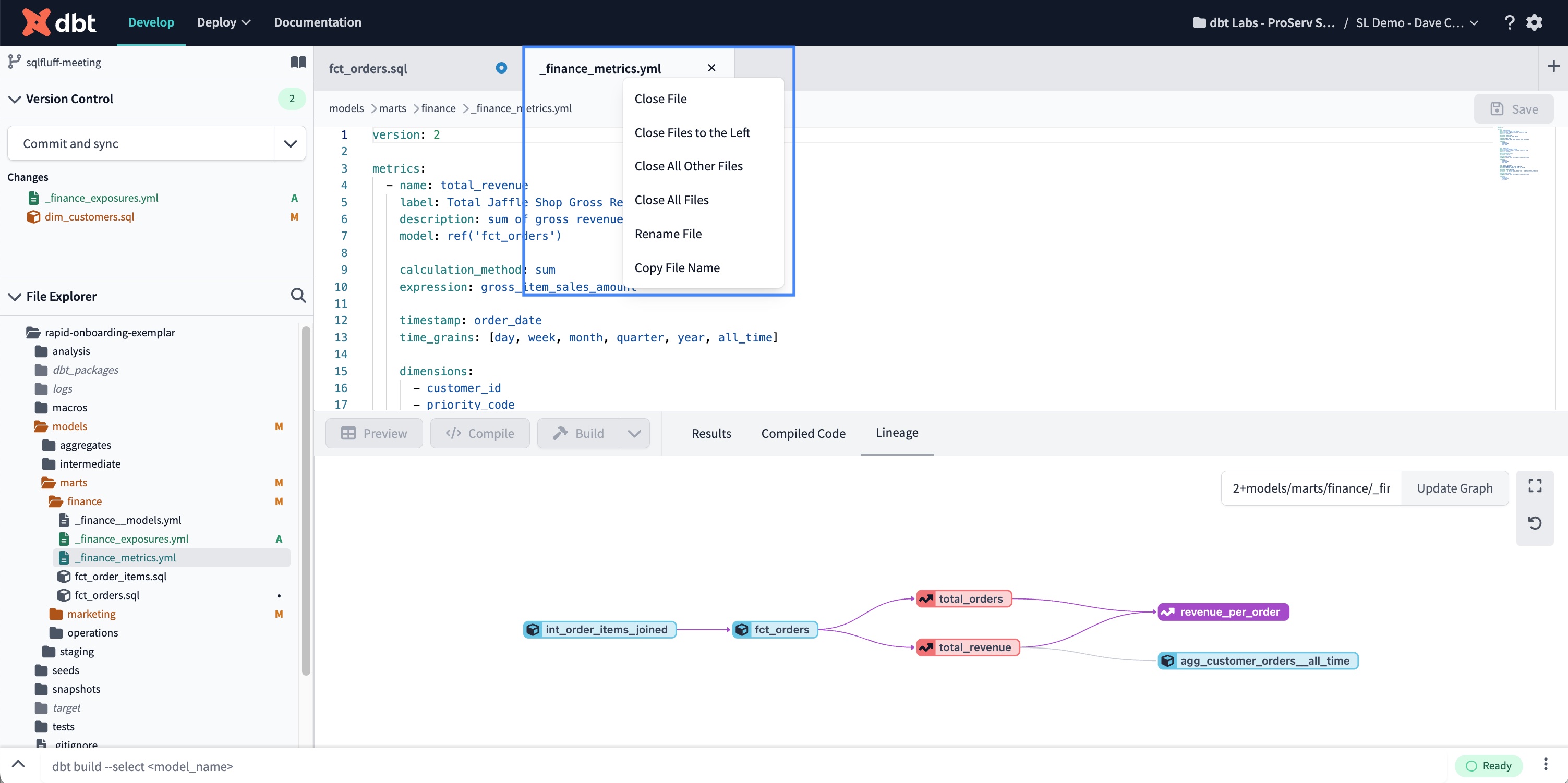
Task: Expand the command history chevron at bottom left
Action: (18, 765)
